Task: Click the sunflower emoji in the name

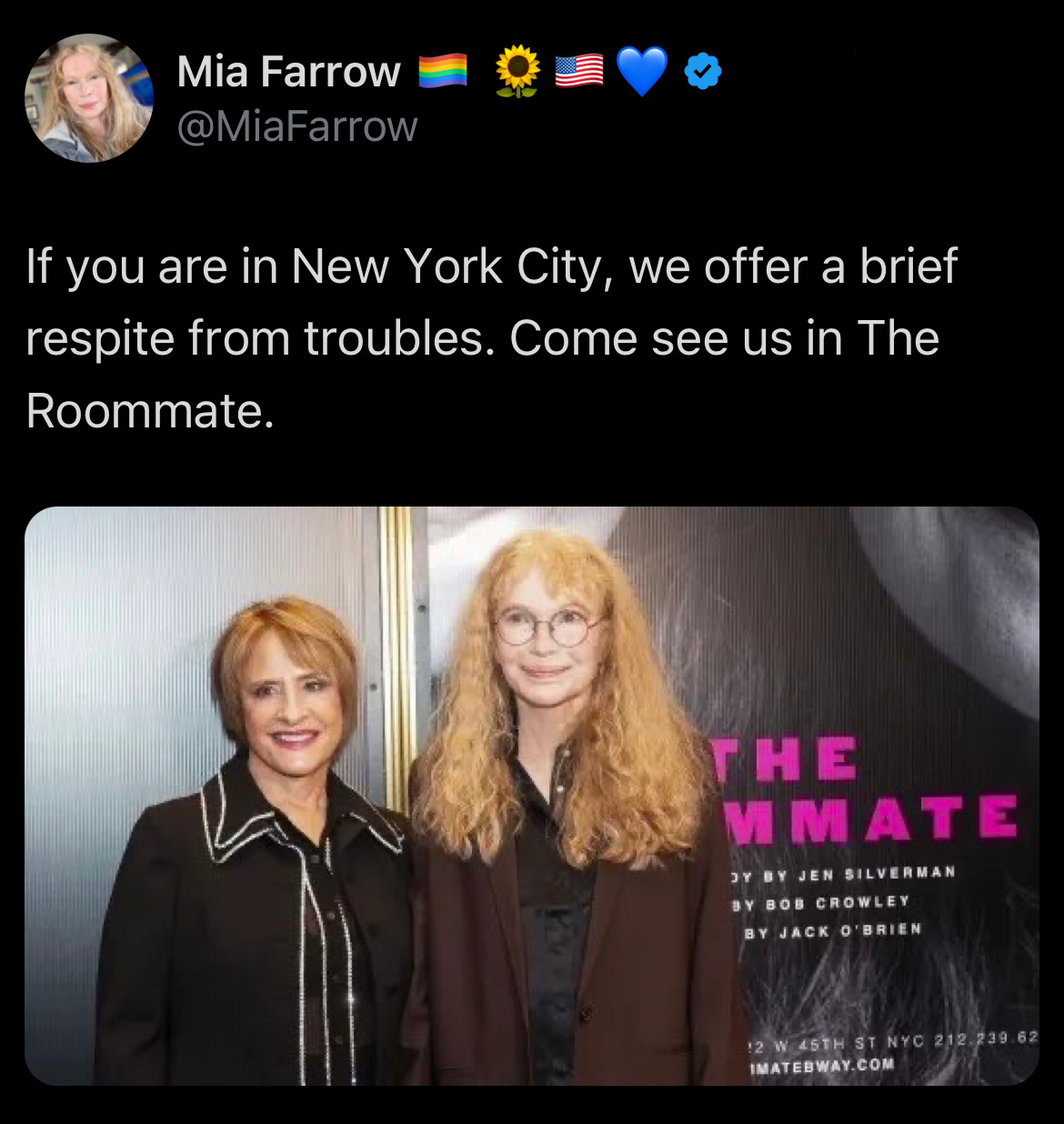Action: click(x=517, y=72)
